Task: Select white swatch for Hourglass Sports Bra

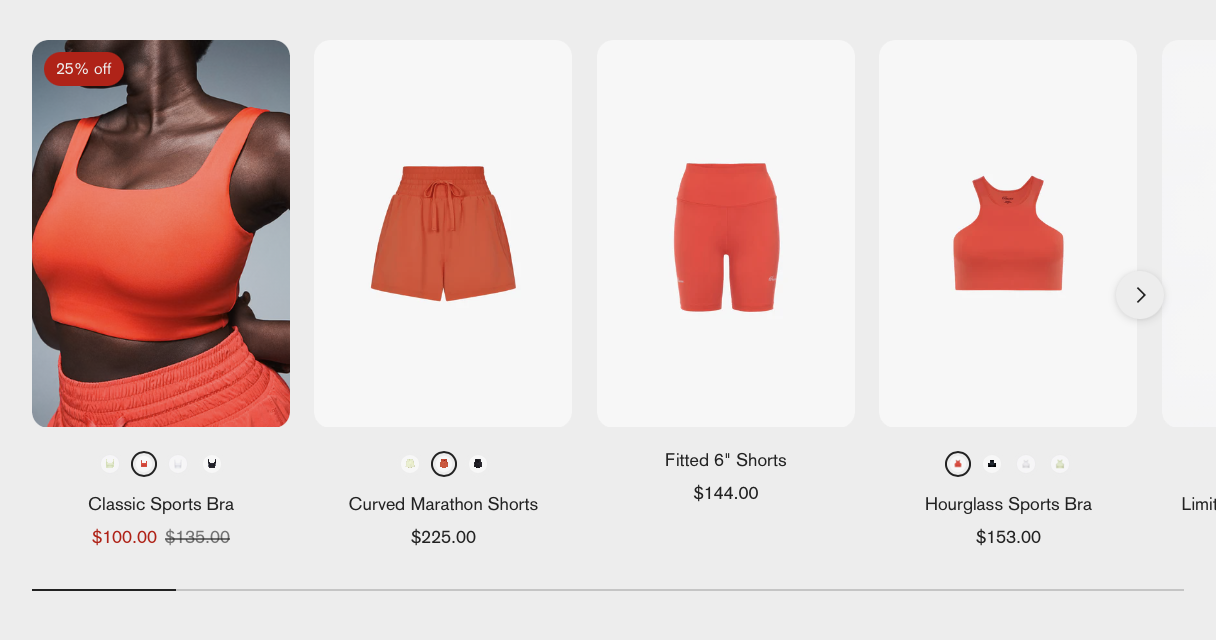Action: [x=1026, y=464]
